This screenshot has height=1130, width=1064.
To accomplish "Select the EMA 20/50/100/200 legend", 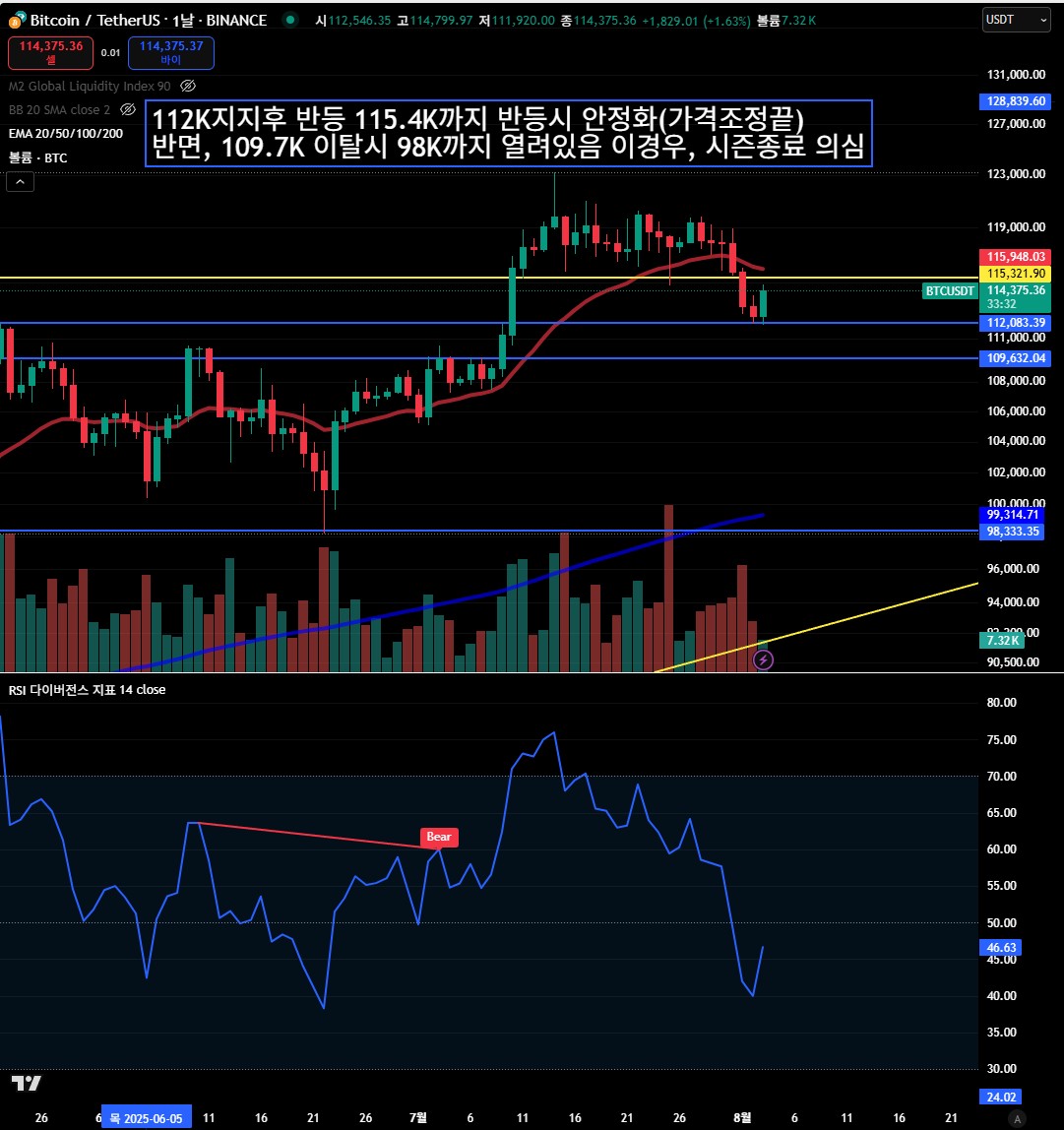I will tap(66, 133).
